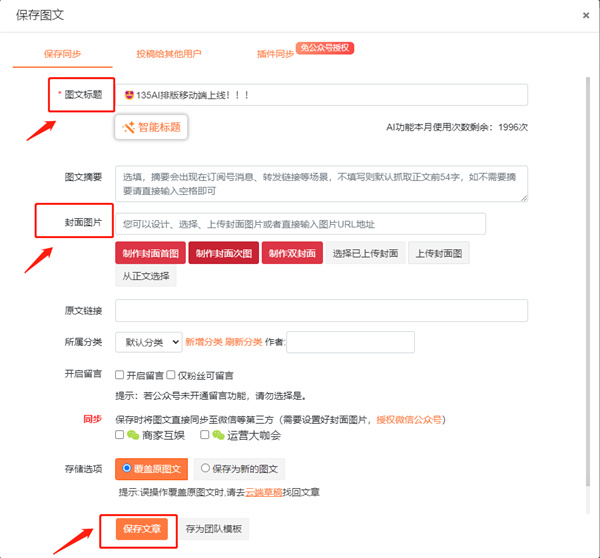Select the 覆盖原图文 radio option
This screenshot has height=558, width=600.
(x=127, y=468)
